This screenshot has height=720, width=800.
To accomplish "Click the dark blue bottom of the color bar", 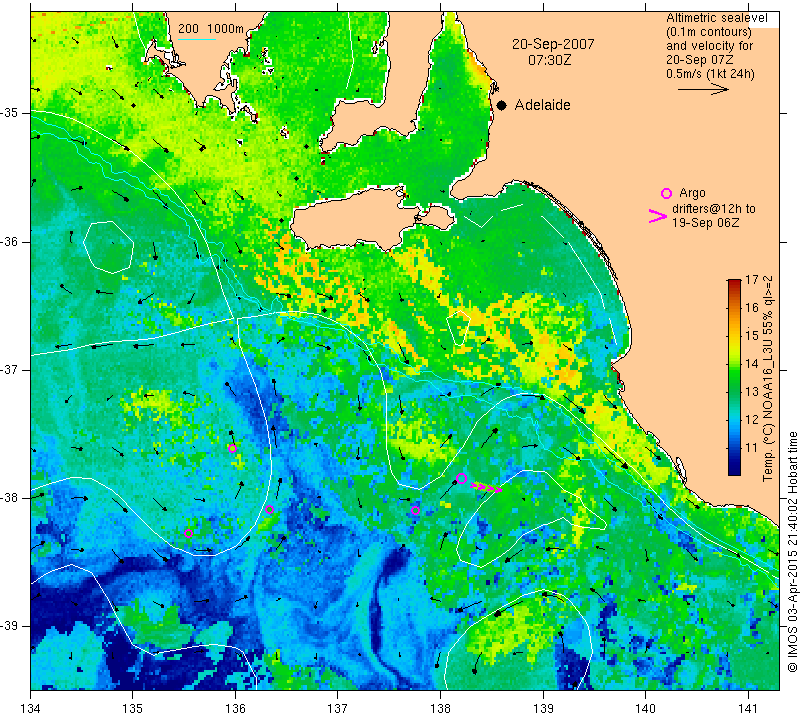I will [734, 468].
